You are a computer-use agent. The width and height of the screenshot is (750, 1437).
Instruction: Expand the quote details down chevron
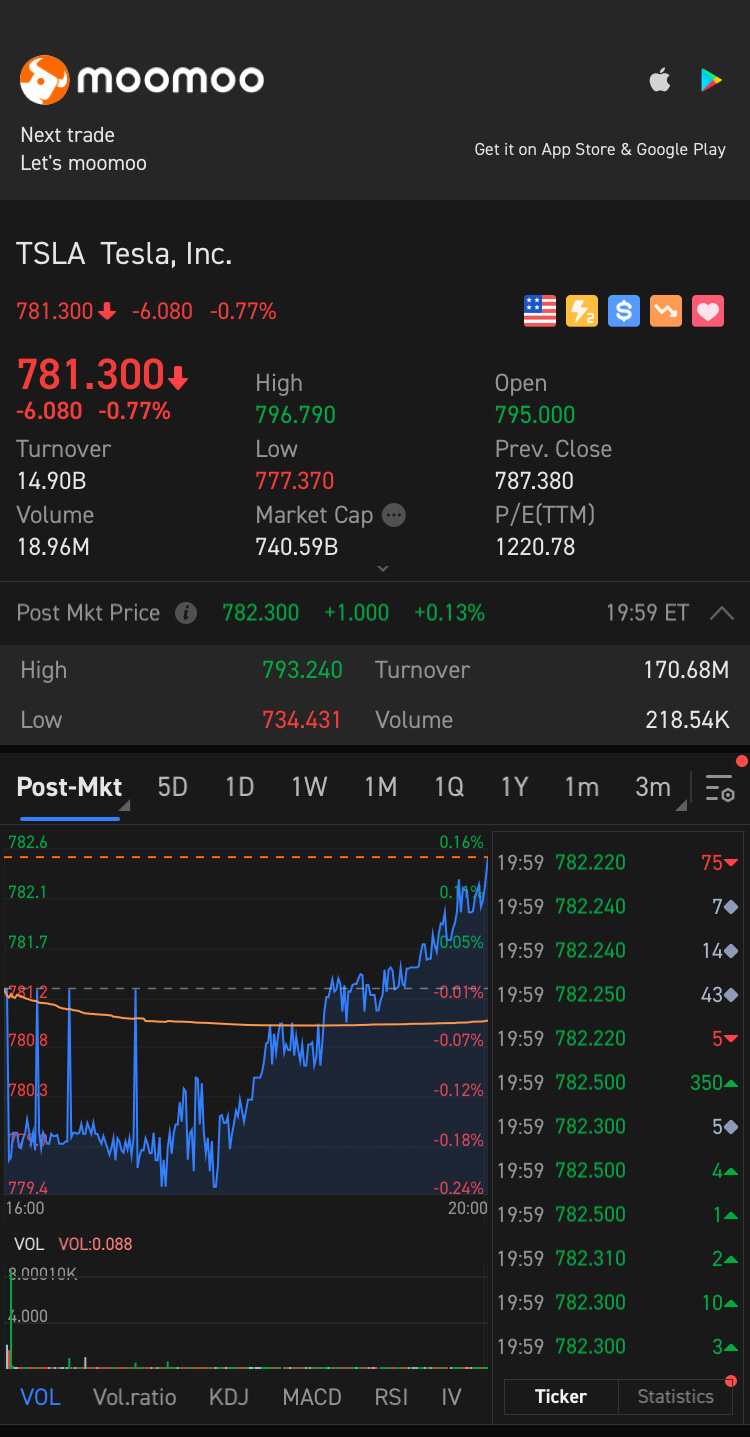click(x=382, y=568)
